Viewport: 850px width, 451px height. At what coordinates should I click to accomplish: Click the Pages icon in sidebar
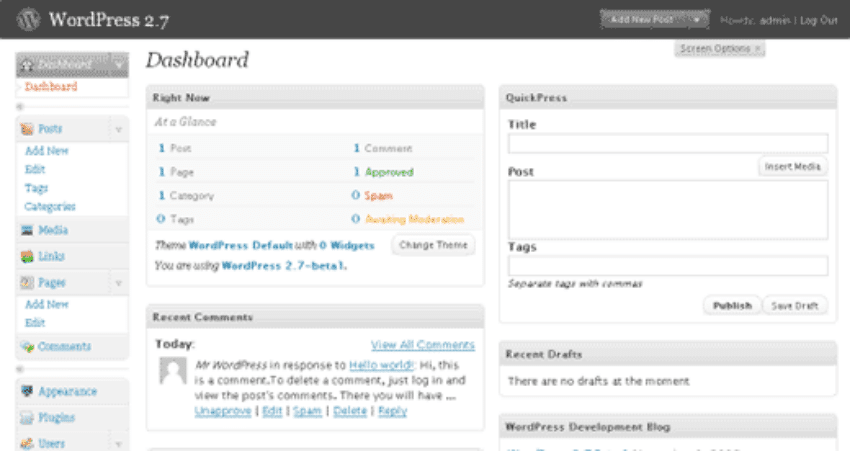click(27, 282)
